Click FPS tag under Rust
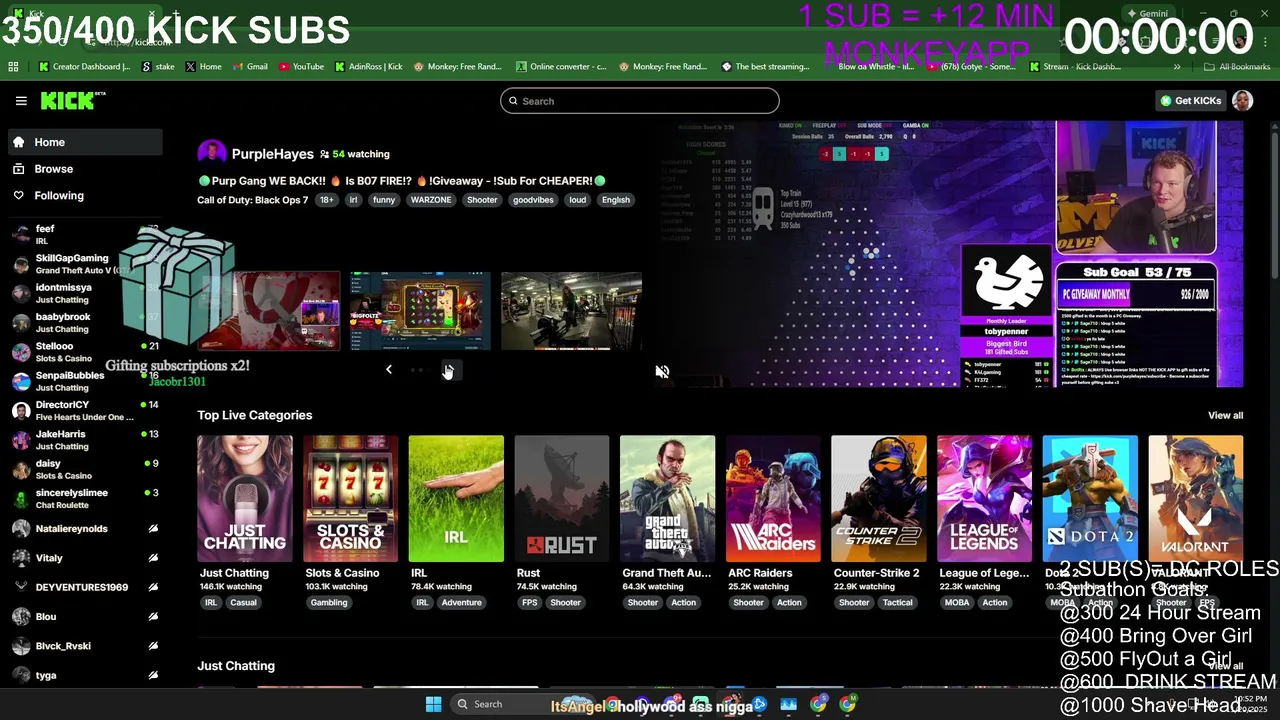 tap(529, 603)
